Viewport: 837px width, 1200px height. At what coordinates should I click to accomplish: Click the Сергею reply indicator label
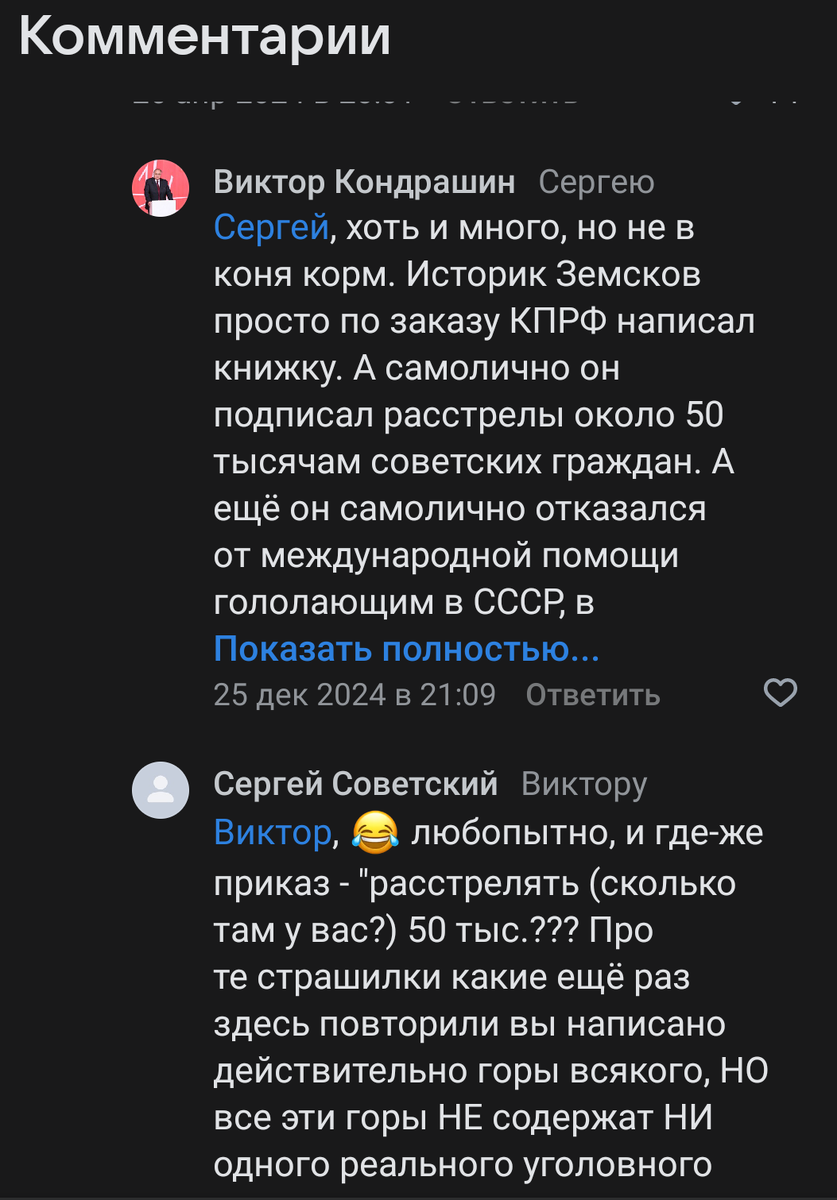point(597,183)
